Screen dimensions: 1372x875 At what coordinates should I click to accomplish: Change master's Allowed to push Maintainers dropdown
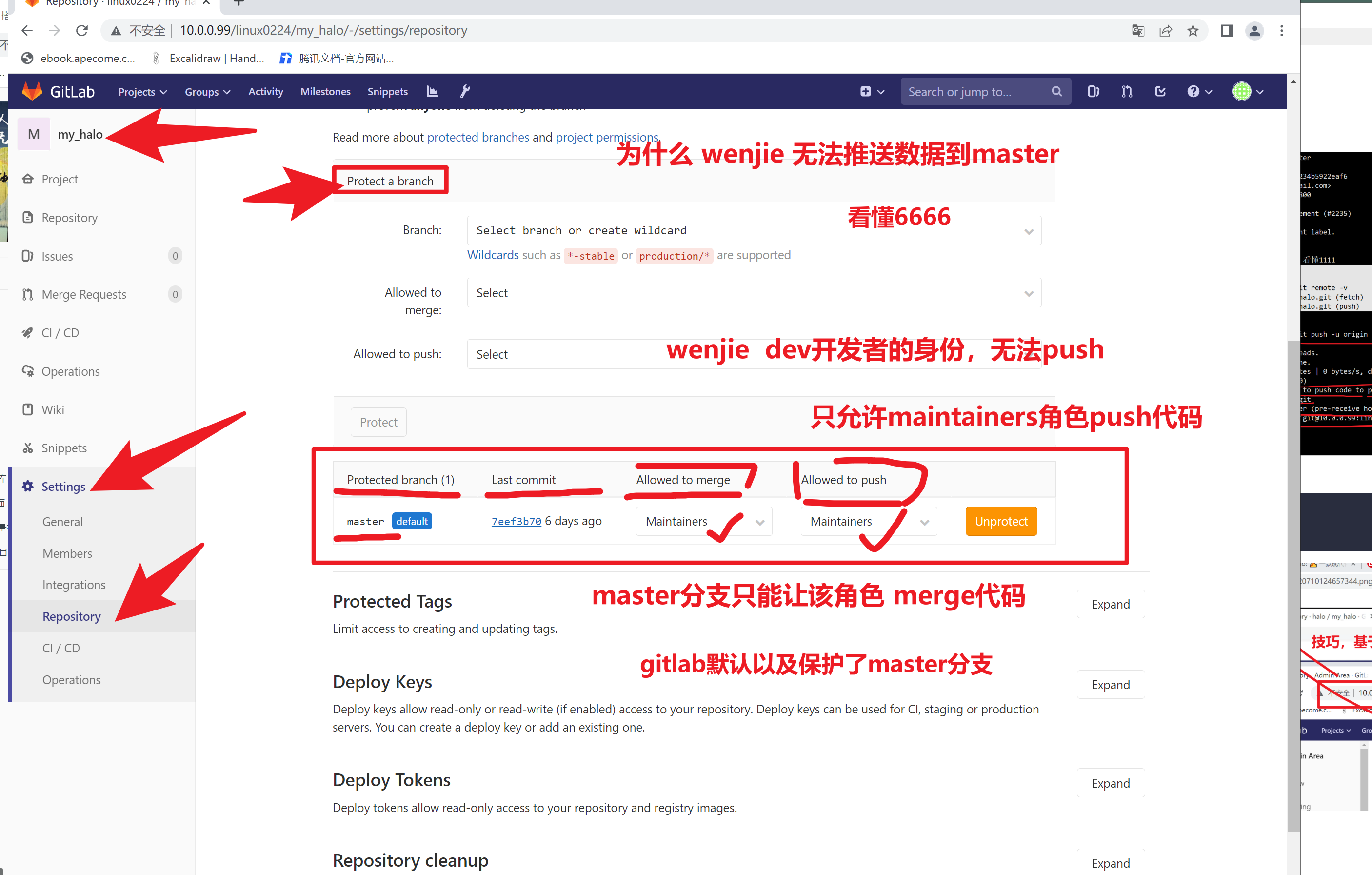tap(868, 522)
